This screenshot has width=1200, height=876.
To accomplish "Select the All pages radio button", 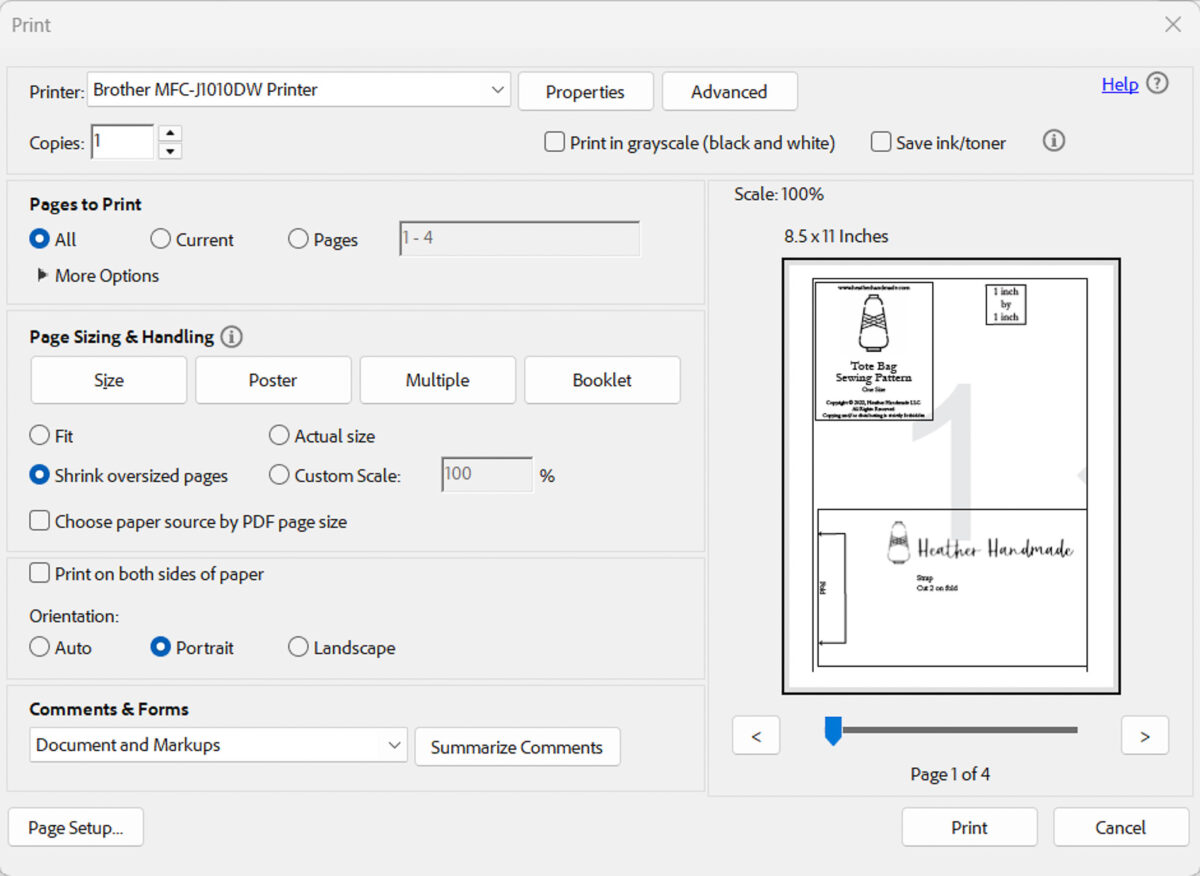I will tap(39, 239).
